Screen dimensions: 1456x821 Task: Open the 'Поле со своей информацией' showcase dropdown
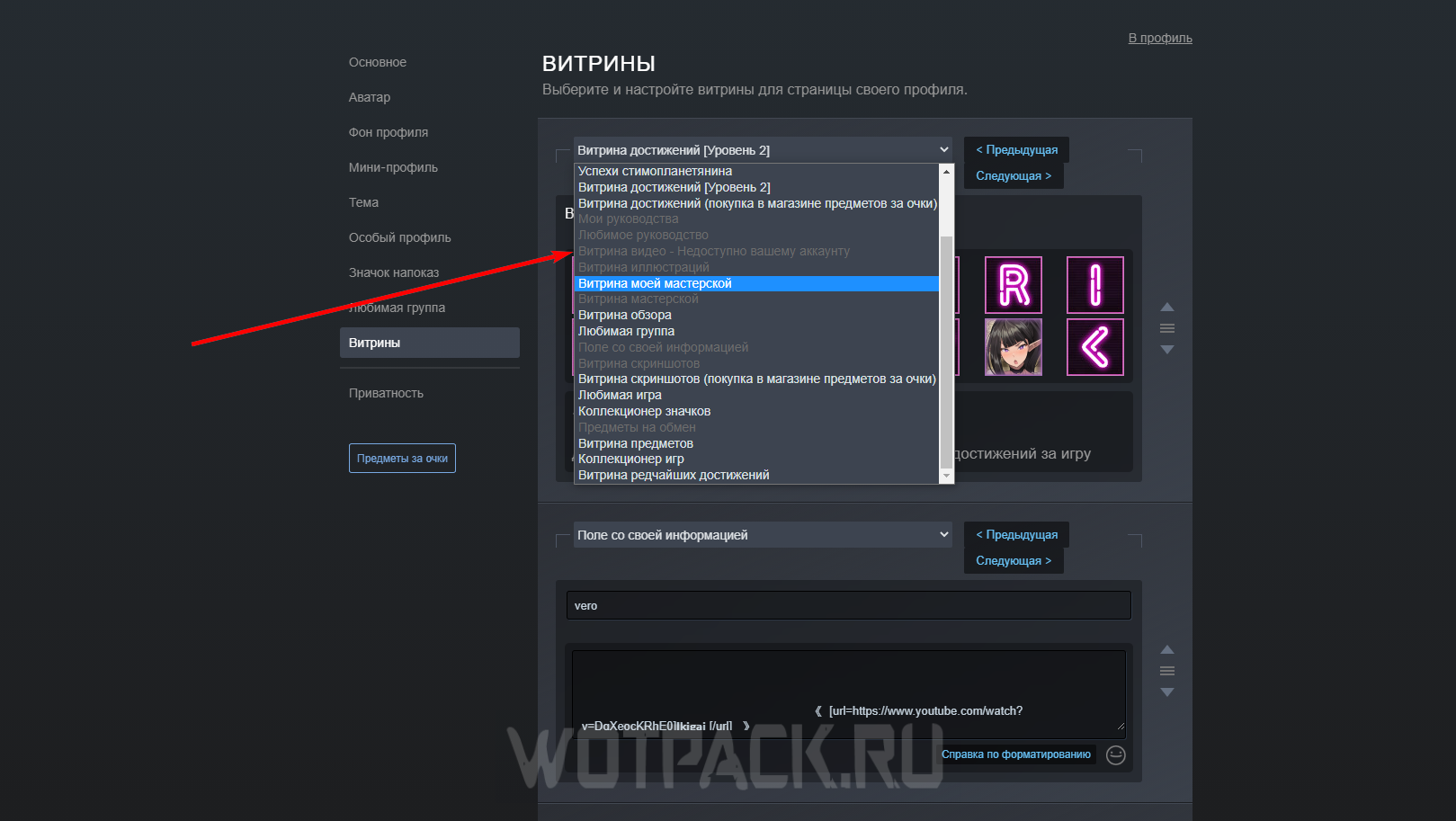(763, 535)
